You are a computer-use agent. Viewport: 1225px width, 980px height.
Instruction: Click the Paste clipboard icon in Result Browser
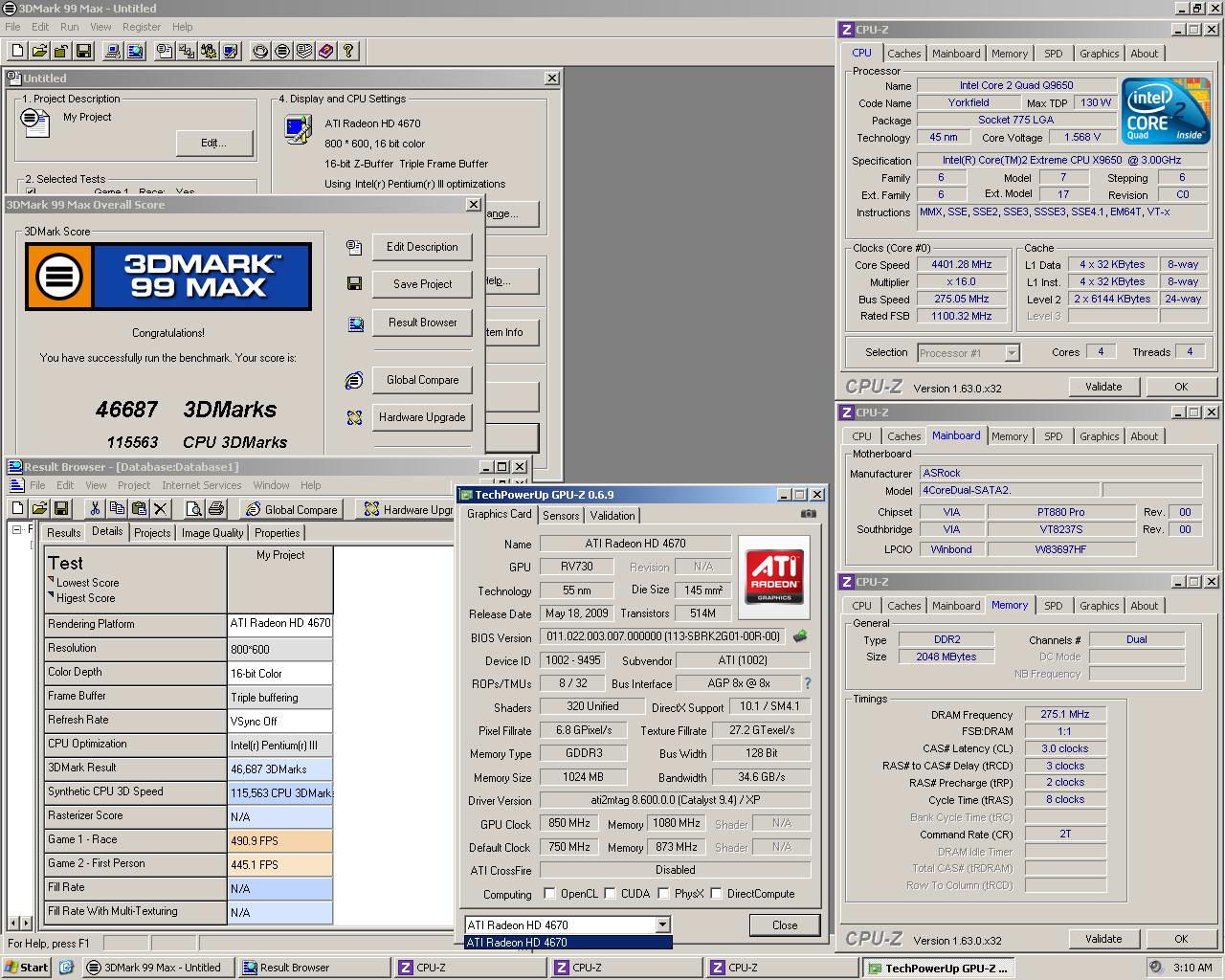[138, 508]
